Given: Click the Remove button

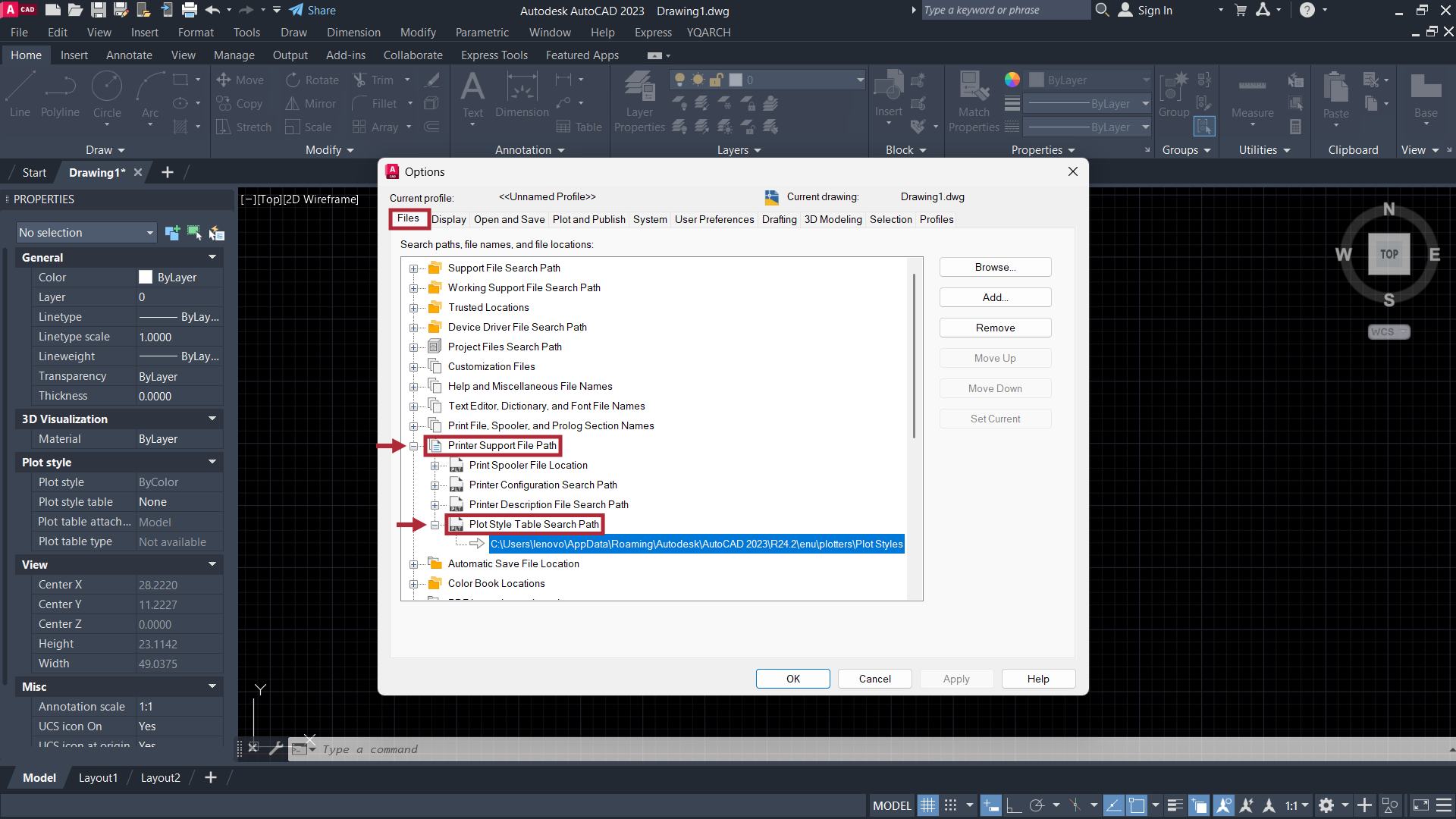Looking at the screenshot, I should click(x=995, y=328).
